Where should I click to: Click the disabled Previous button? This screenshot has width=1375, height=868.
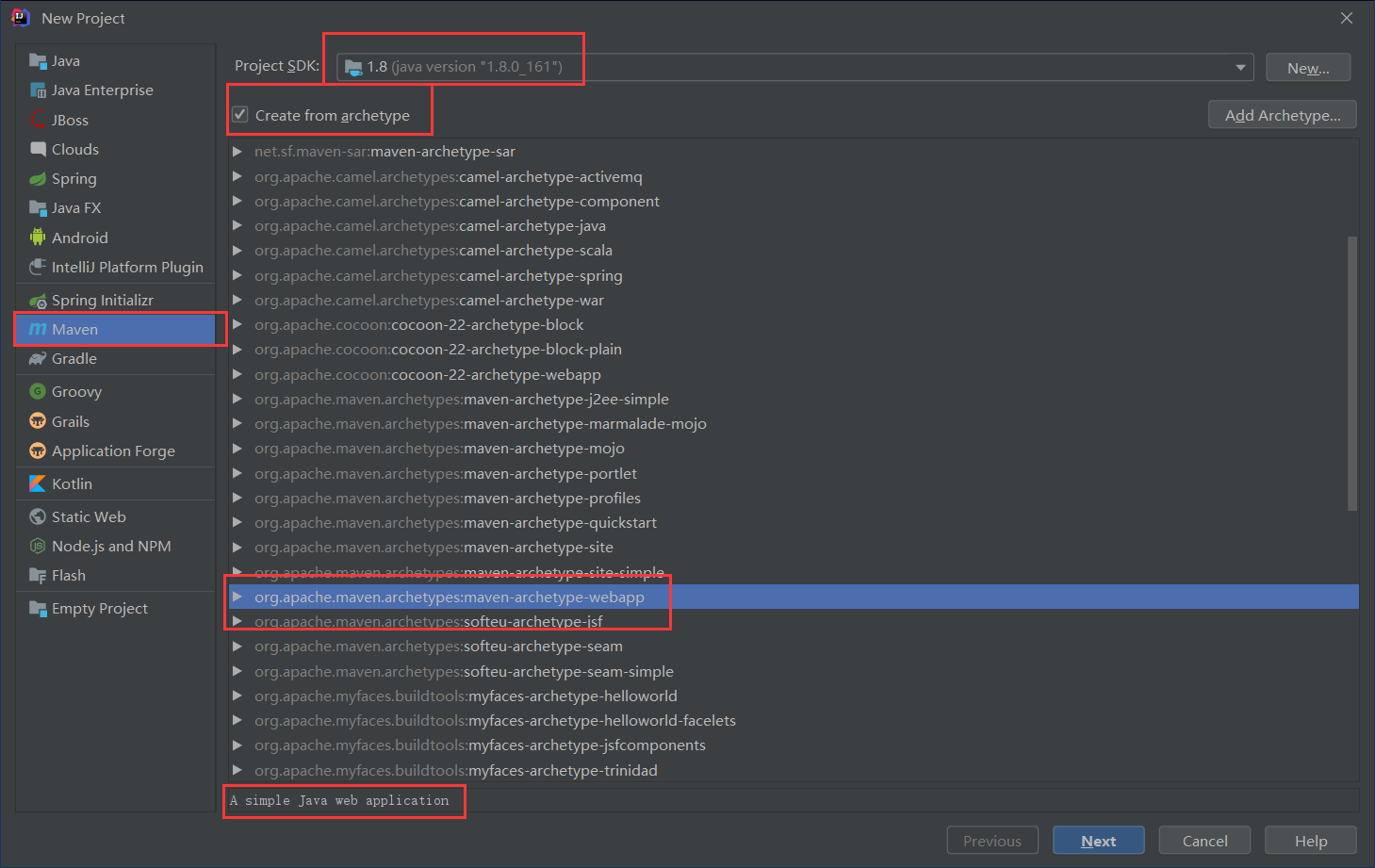[992, 841]
